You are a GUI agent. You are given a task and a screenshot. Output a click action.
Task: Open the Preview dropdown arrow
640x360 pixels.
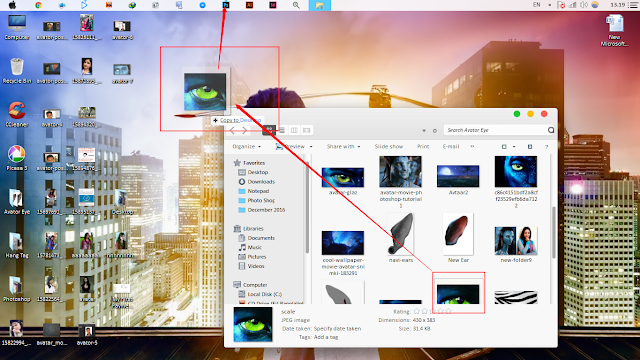311,147
